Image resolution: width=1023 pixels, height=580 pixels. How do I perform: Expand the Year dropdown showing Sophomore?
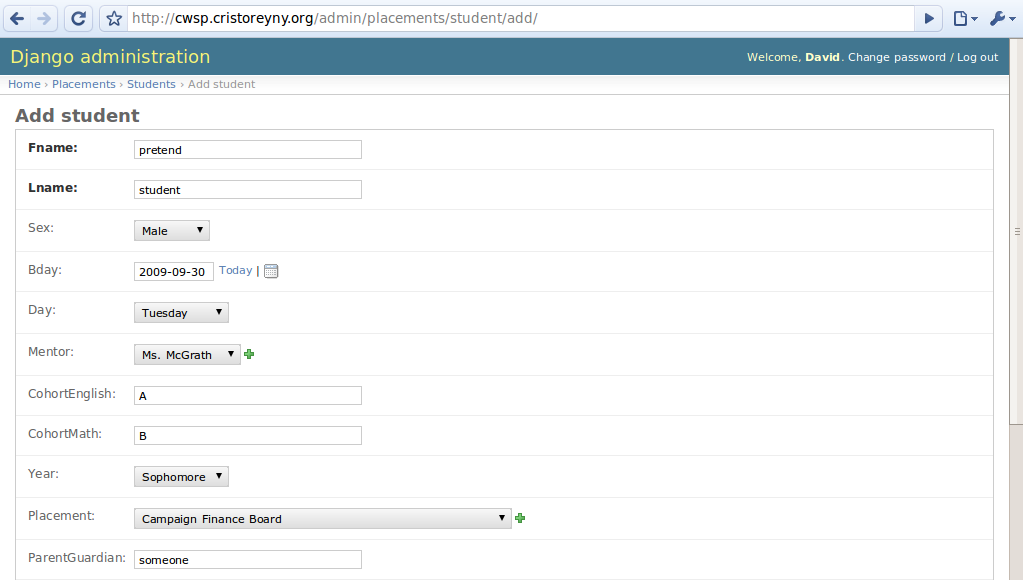pos(181,477)
